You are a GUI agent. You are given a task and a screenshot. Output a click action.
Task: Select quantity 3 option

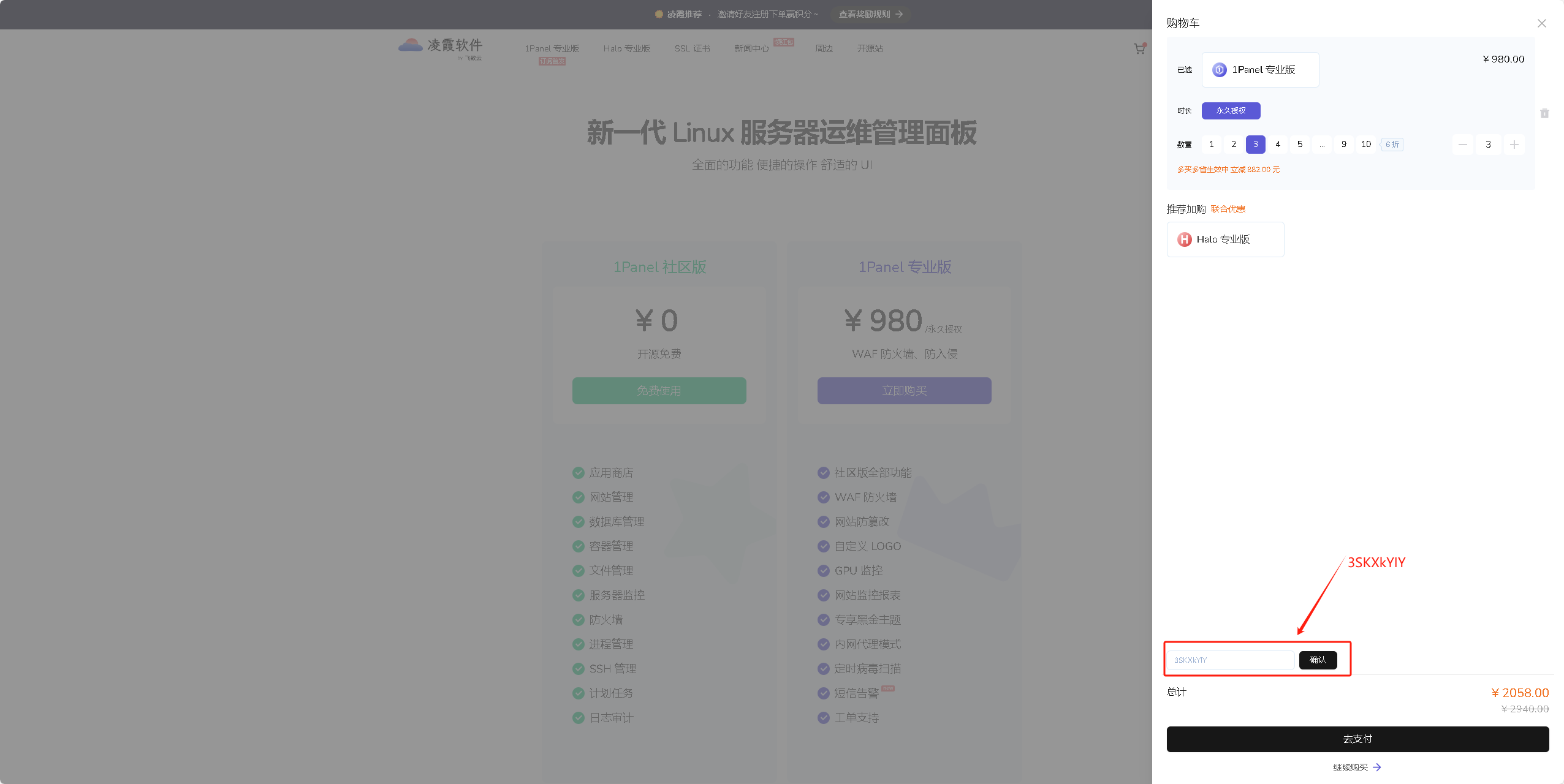(x=1255, y=145)
